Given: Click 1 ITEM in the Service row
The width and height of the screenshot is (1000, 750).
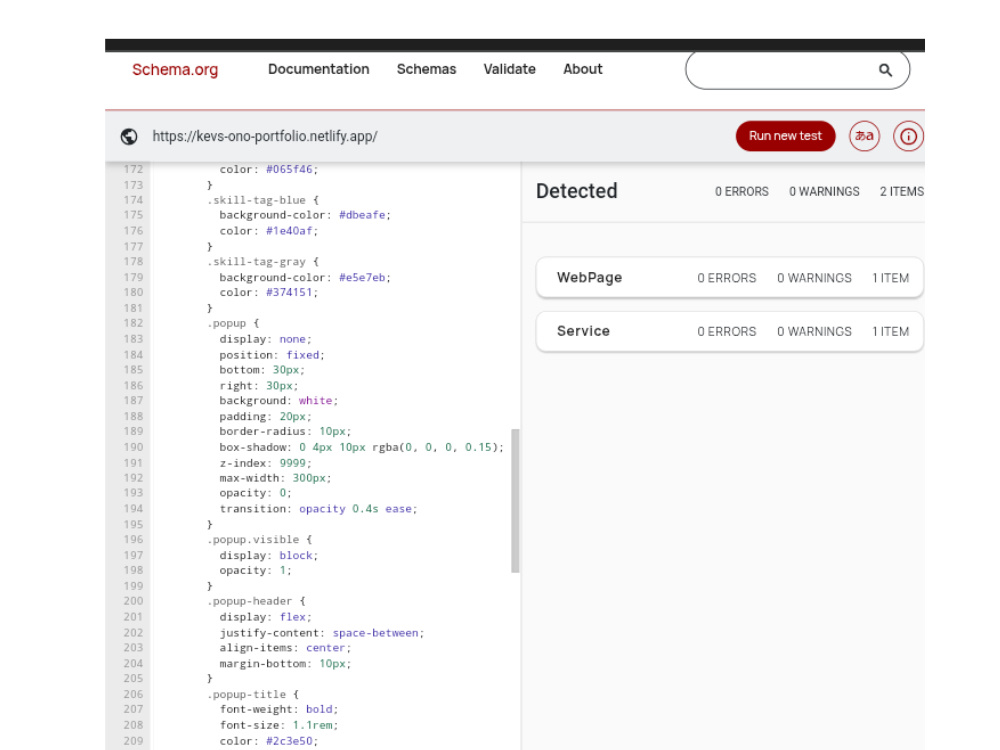Looking at the screenshot, I should [x=890, y=332].
